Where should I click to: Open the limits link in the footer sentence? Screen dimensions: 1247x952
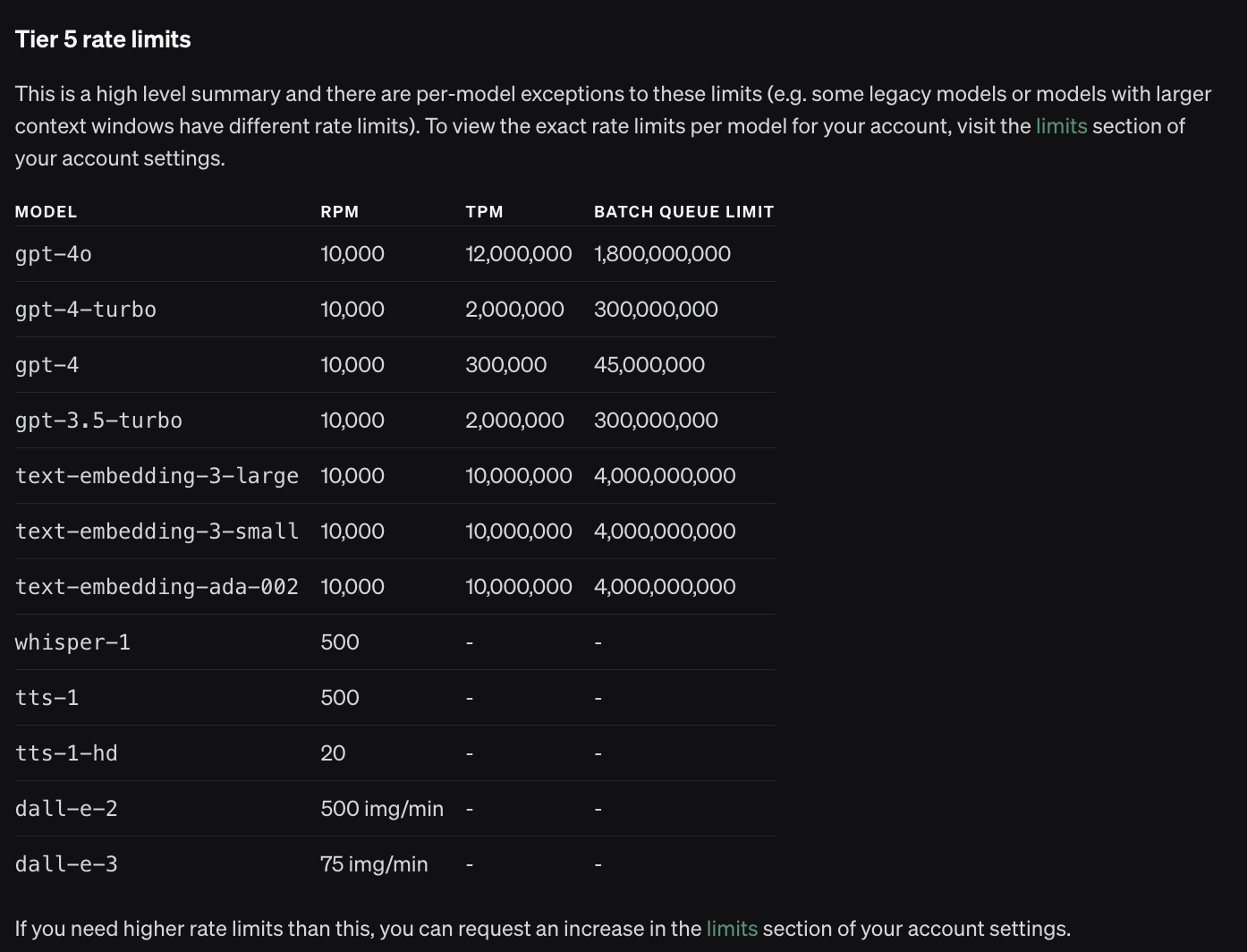732,929
